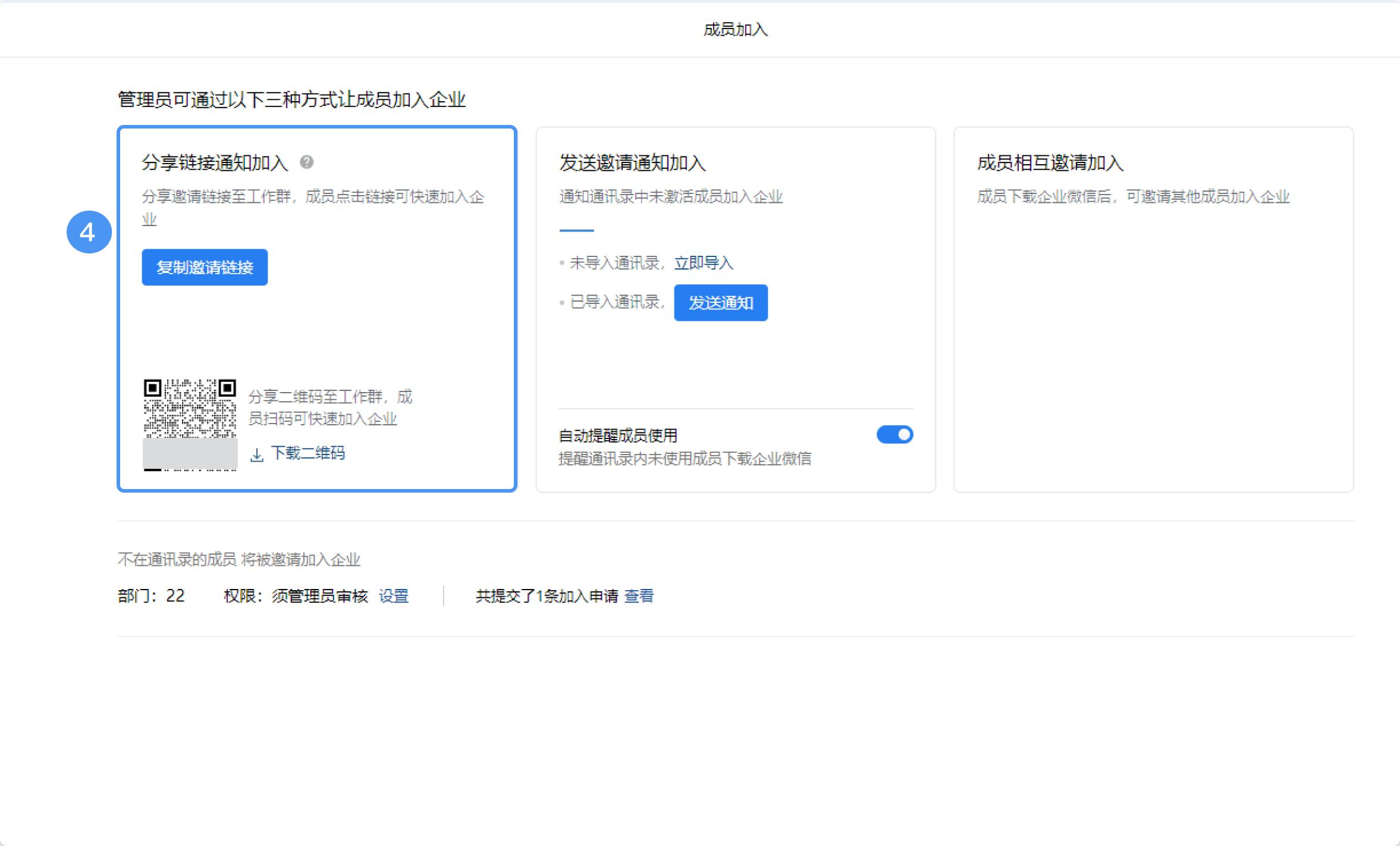Click the 提醒通讯录内未使用成员下载企业微信 description
This screenshot has height=846, width=1400.
click(685, 459)
